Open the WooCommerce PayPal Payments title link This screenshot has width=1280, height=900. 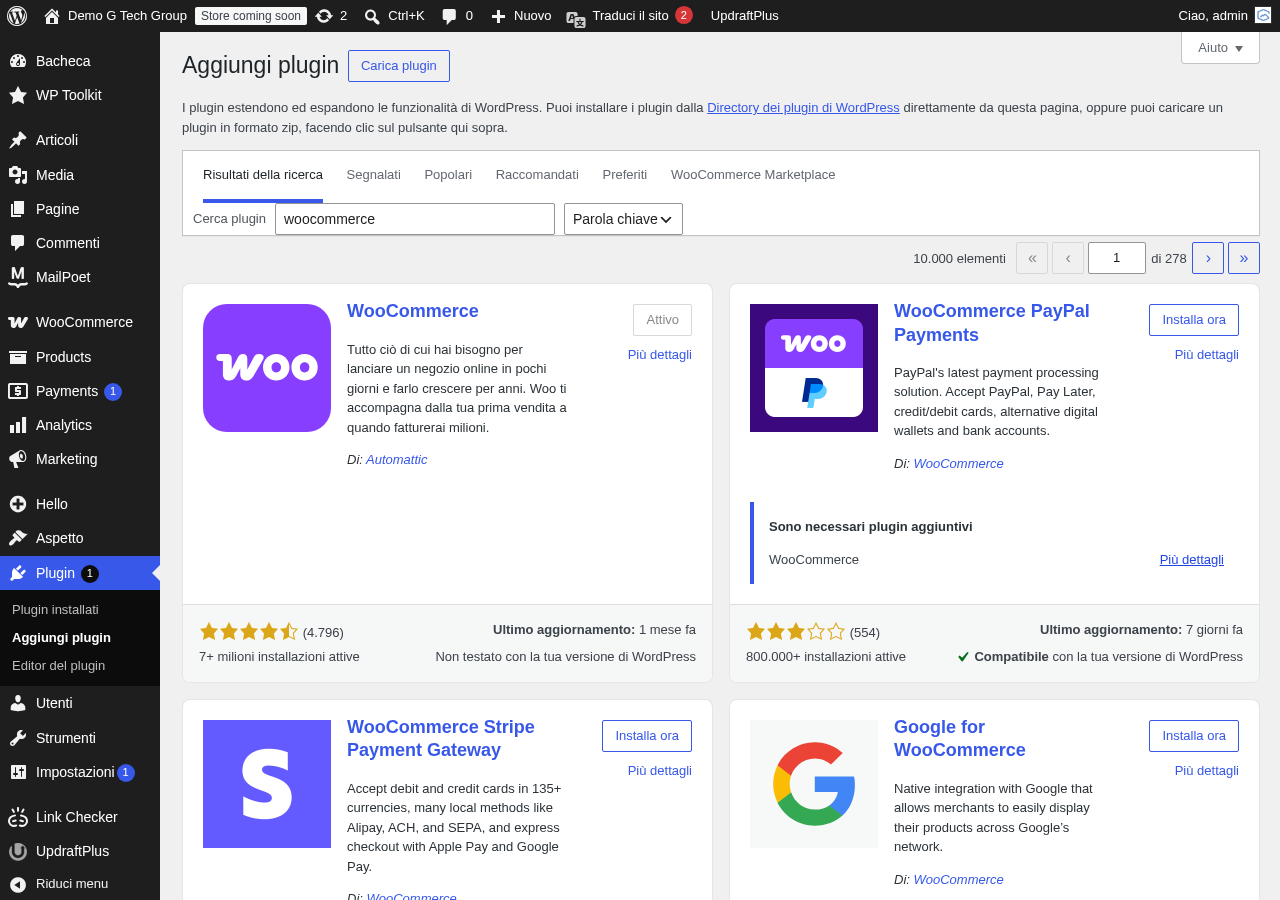coord(992,323)
